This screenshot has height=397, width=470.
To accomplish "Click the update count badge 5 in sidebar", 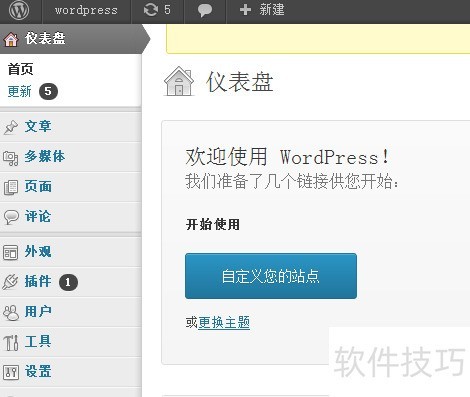I will point(48,91).
